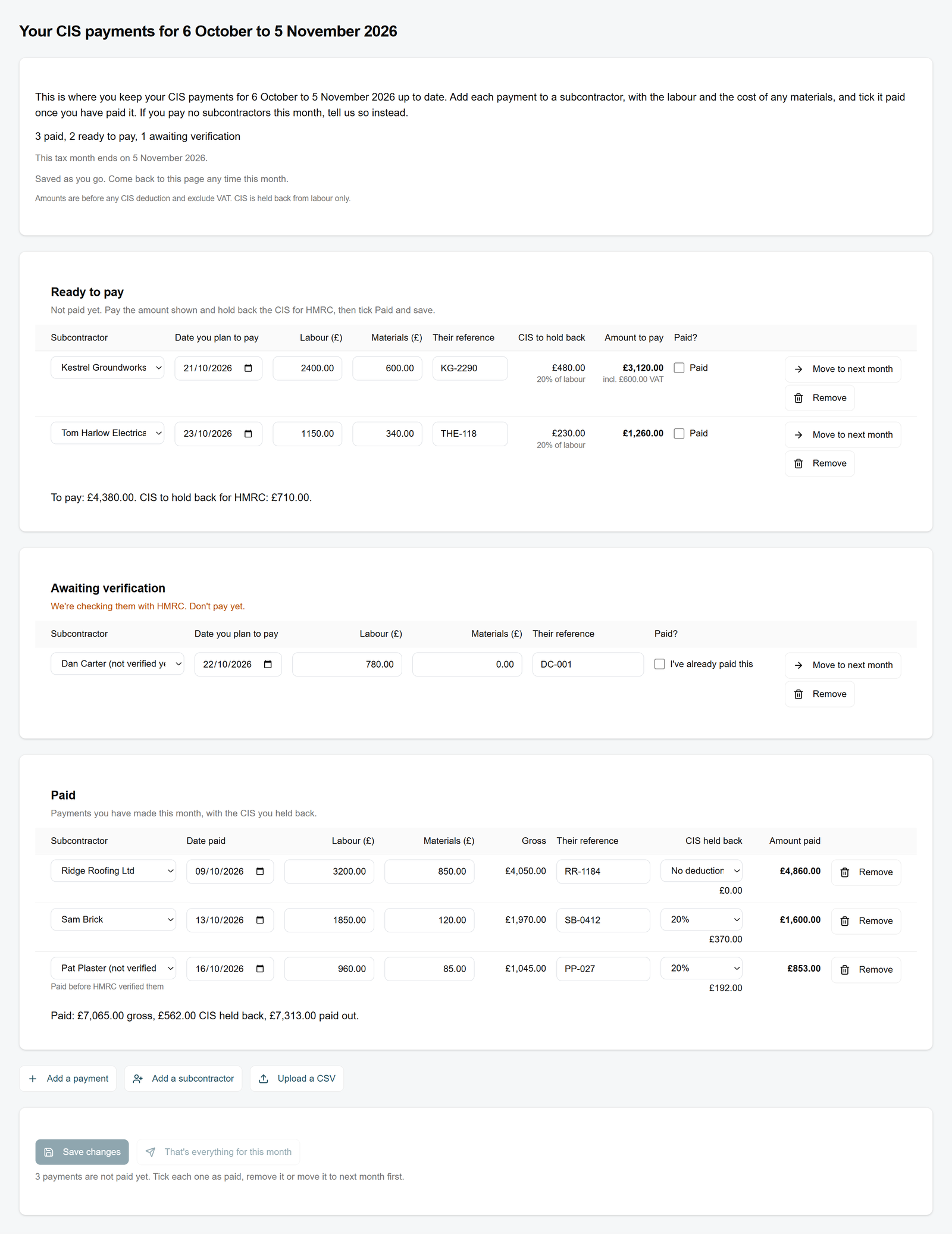The height and width of the screenshot is (1234, 952).
Task: Open Tom Harlow Electrical subcontractor dropdown
Action: pyautogui.click(x=107, y=433)
